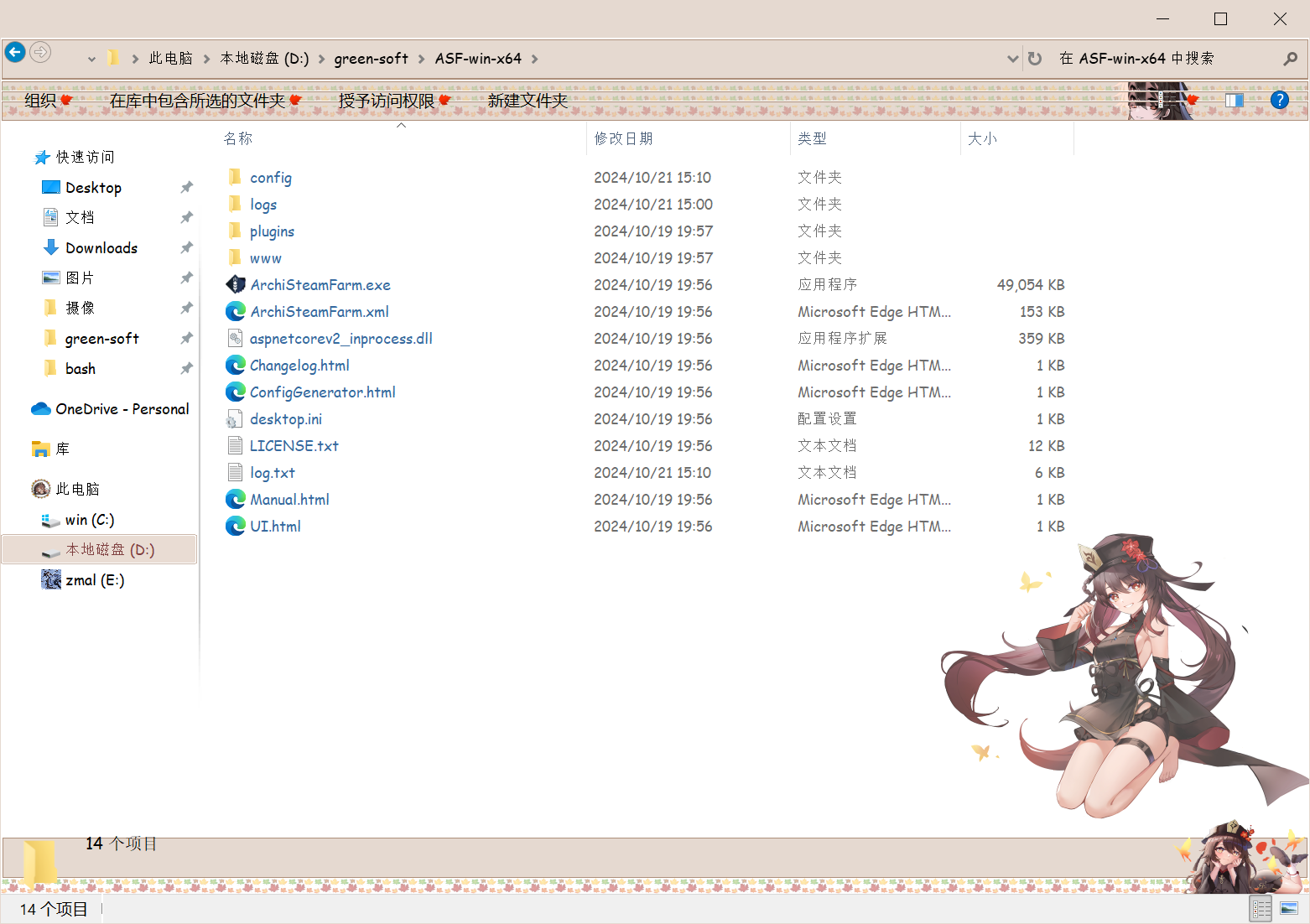Click pin icon next to Downloads
Image resolution: width=1310 pixels, height=924 pixels.
pos(186,247)
